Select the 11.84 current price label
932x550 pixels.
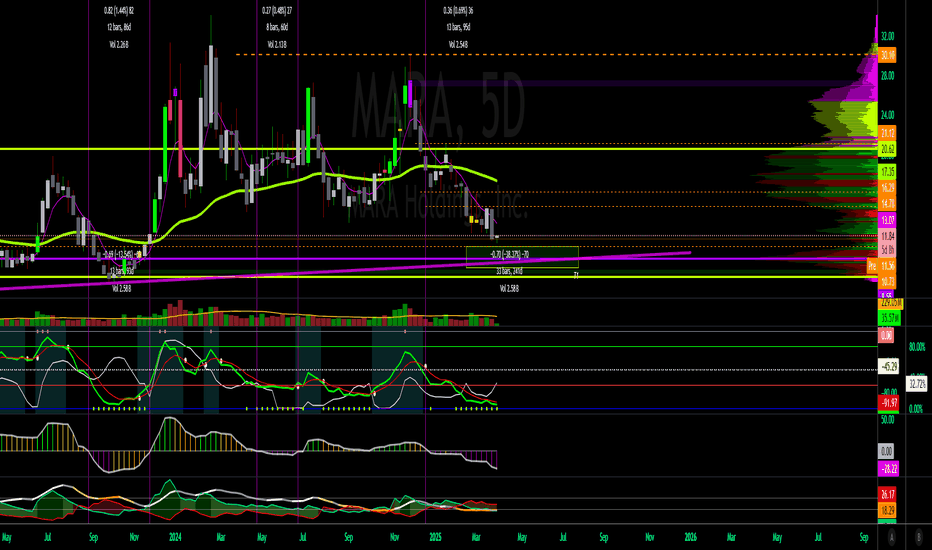coord(887,236)
